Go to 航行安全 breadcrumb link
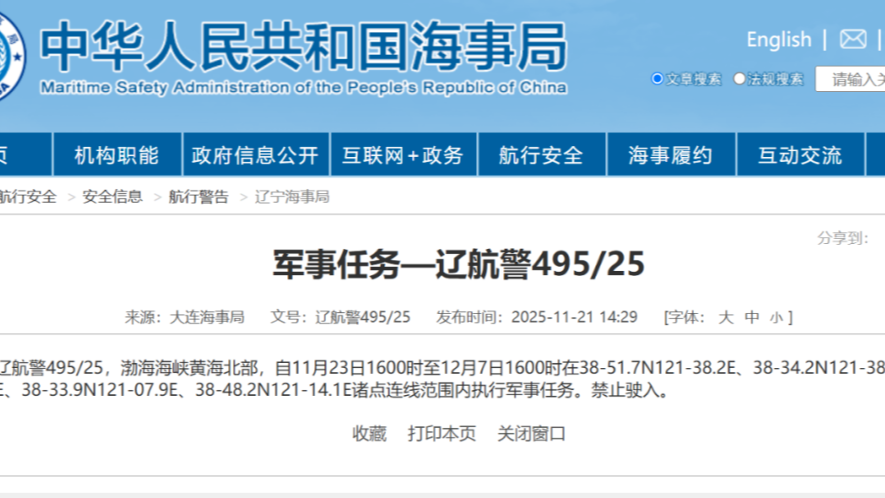 coord(28,196)
